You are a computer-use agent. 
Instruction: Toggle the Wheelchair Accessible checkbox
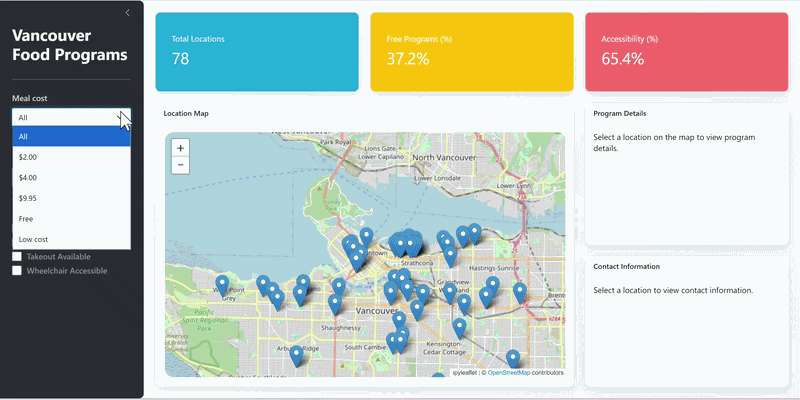click(x=17, y=271)
